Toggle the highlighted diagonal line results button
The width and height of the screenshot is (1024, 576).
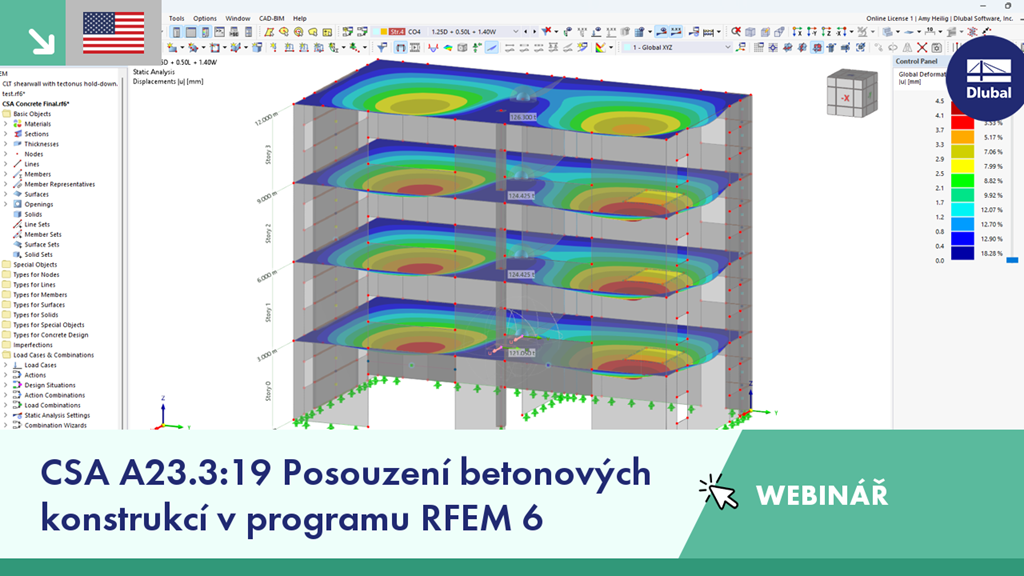point(492,47)
